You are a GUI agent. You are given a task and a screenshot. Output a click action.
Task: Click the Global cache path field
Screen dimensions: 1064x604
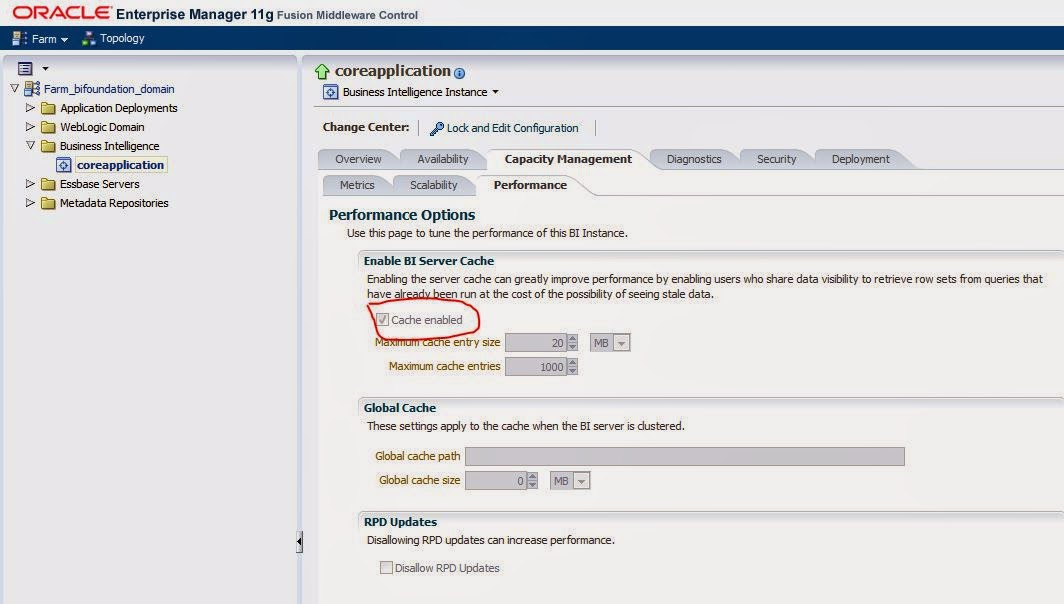point(685,456)
